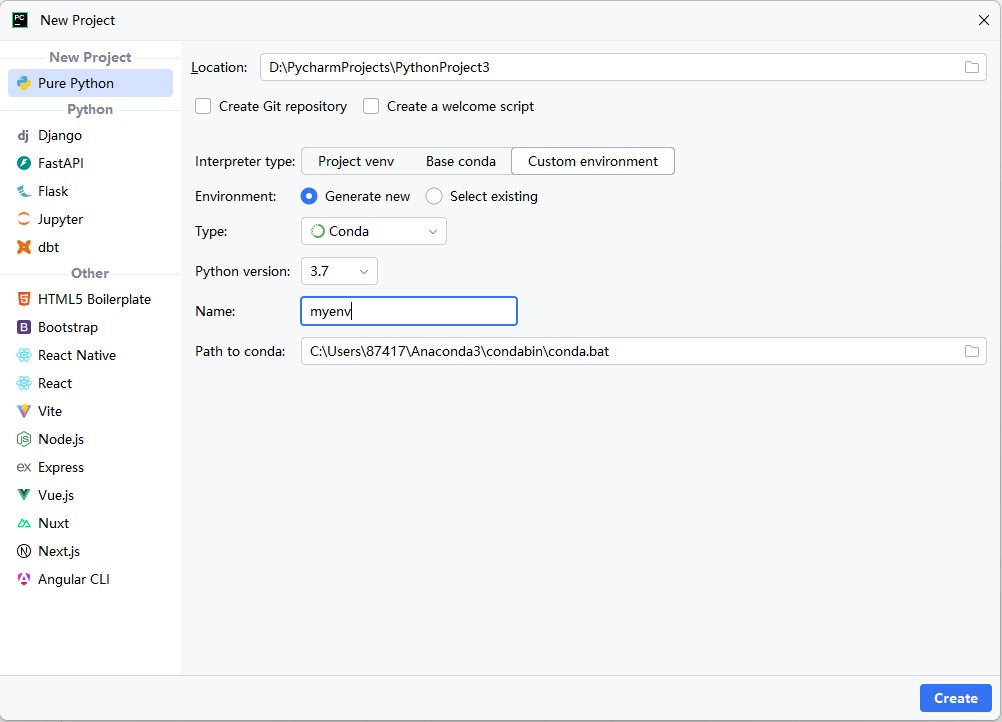This screenshot has height=722, width=1002.
Task: Select Node.js project type
Action: pyautogui.click(x=90, y=439)
